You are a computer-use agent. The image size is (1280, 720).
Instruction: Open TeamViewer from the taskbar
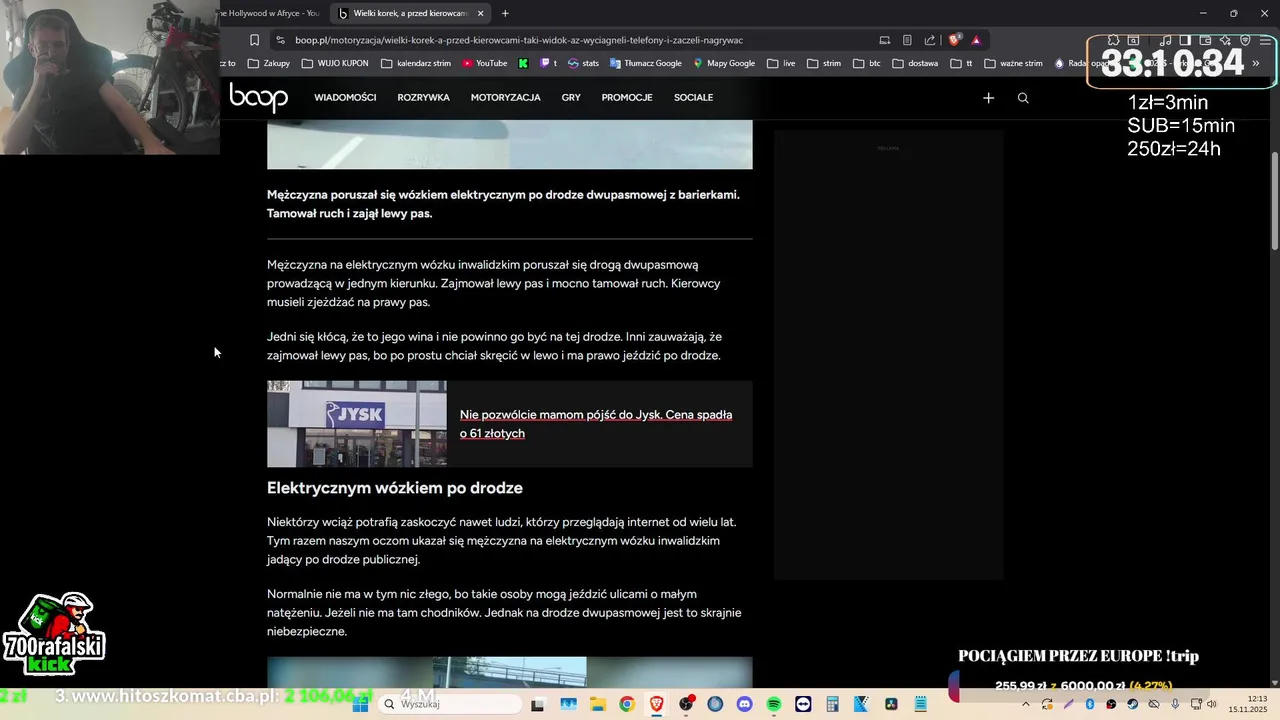coord(803,704)
